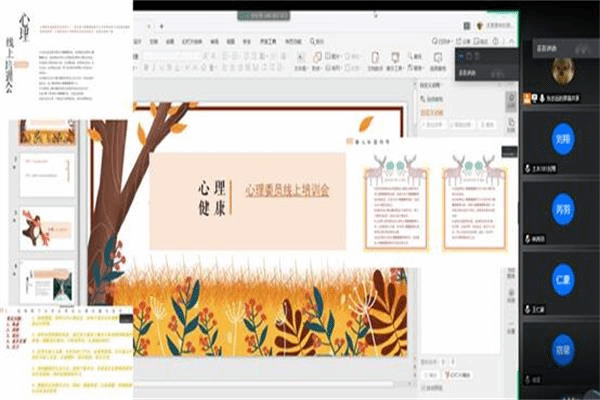Viewport: 600px width, 400px height.
Task: Click the user account icon in the title bar
Action: pyautogui.click(x=479, y=25)
